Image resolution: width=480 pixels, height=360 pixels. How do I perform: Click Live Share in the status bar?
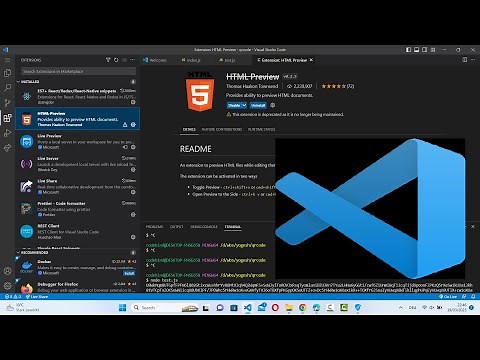(37, 296)
